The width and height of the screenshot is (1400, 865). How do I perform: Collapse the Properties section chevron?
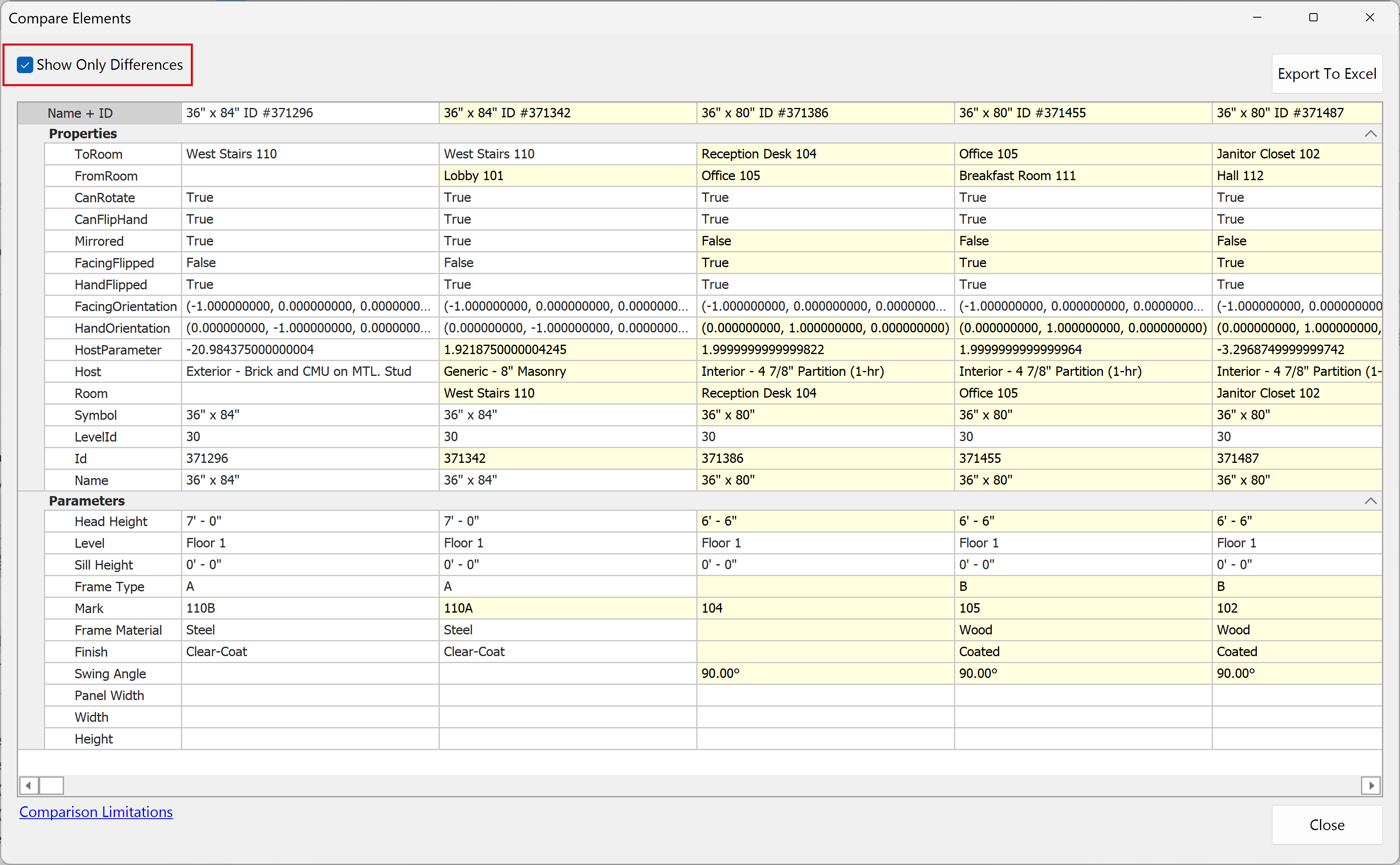(1370, 134)
